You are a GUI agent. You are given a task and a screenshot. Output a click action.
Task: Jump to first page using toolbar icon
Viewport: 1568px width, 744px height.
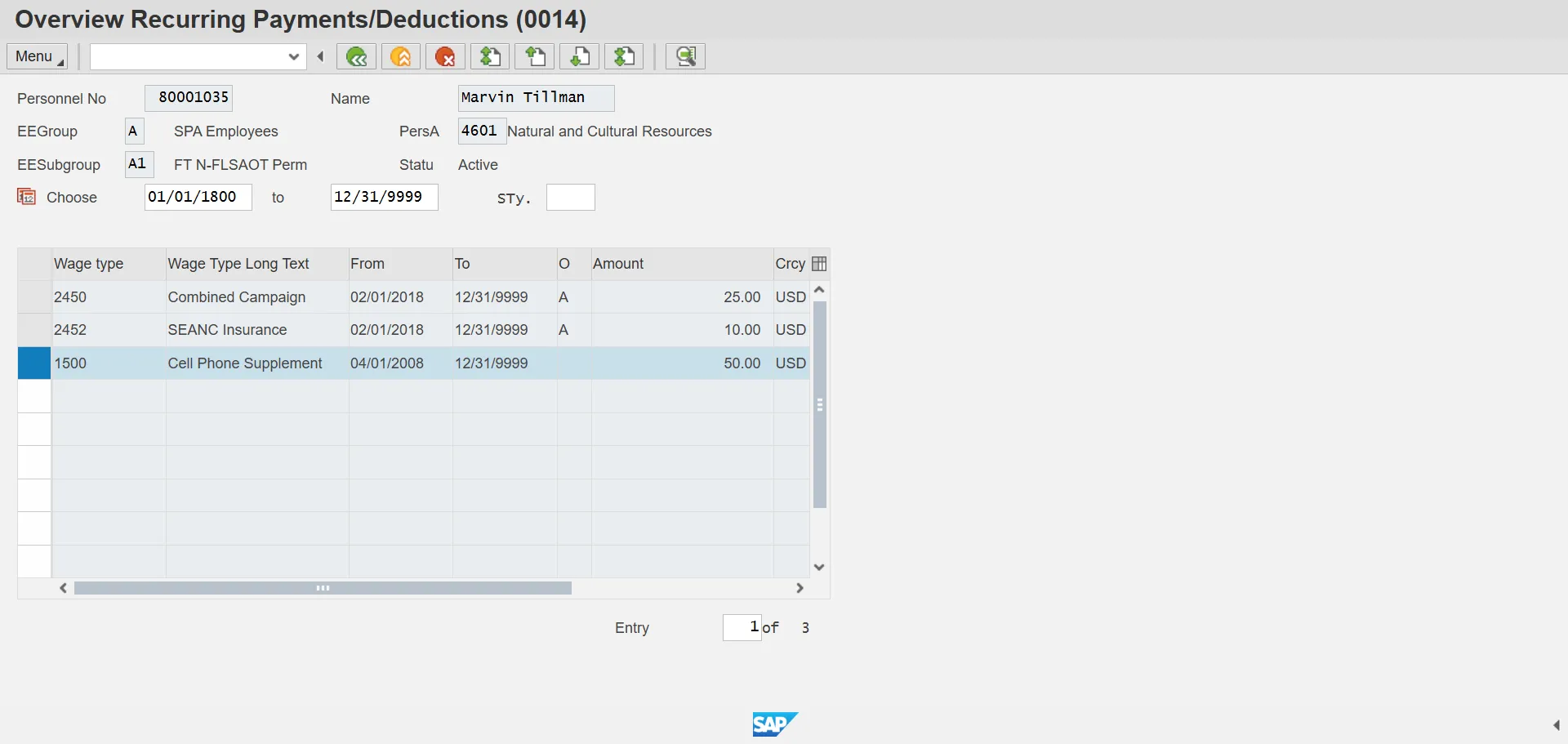click(x=490, y=56)
